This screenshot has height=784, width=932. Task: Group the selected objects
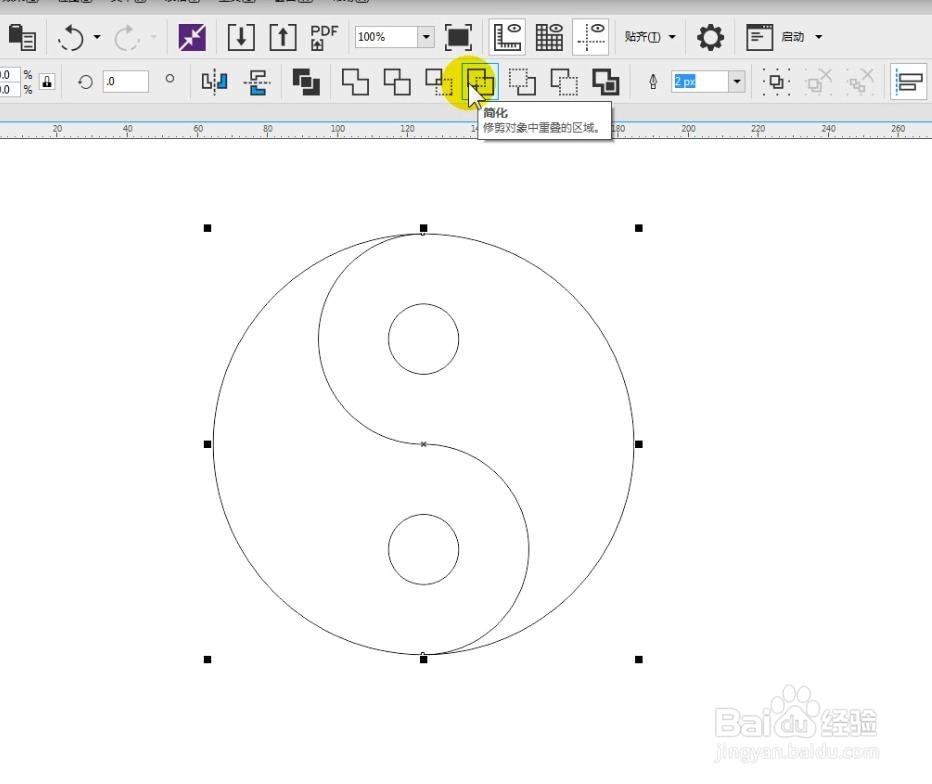[x=776, y=81]
